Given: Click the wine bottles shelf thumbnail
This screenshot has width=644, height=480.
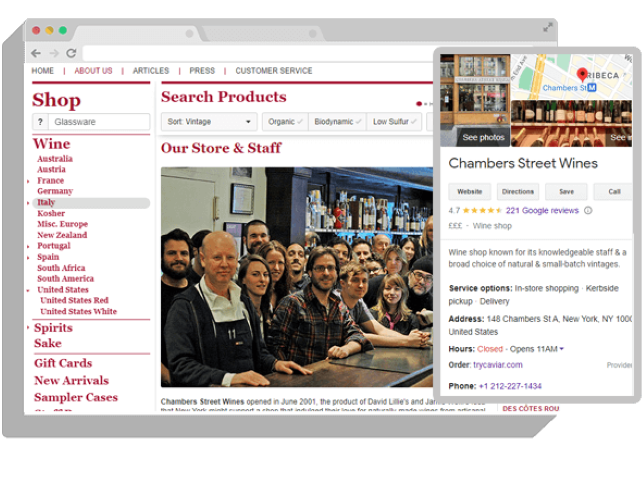Looking at the screenshot, I should pos(571,123).
